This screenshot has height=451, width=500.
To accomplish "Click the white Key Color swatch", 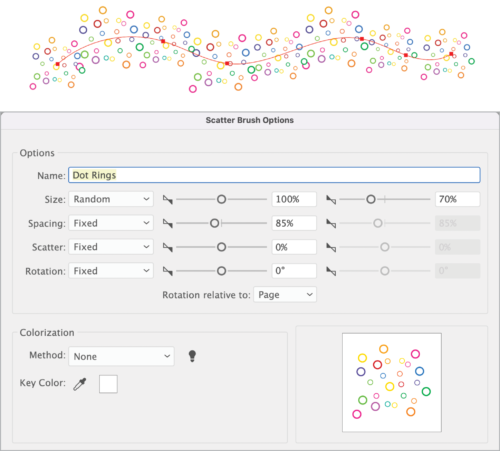I will point(108,384).
